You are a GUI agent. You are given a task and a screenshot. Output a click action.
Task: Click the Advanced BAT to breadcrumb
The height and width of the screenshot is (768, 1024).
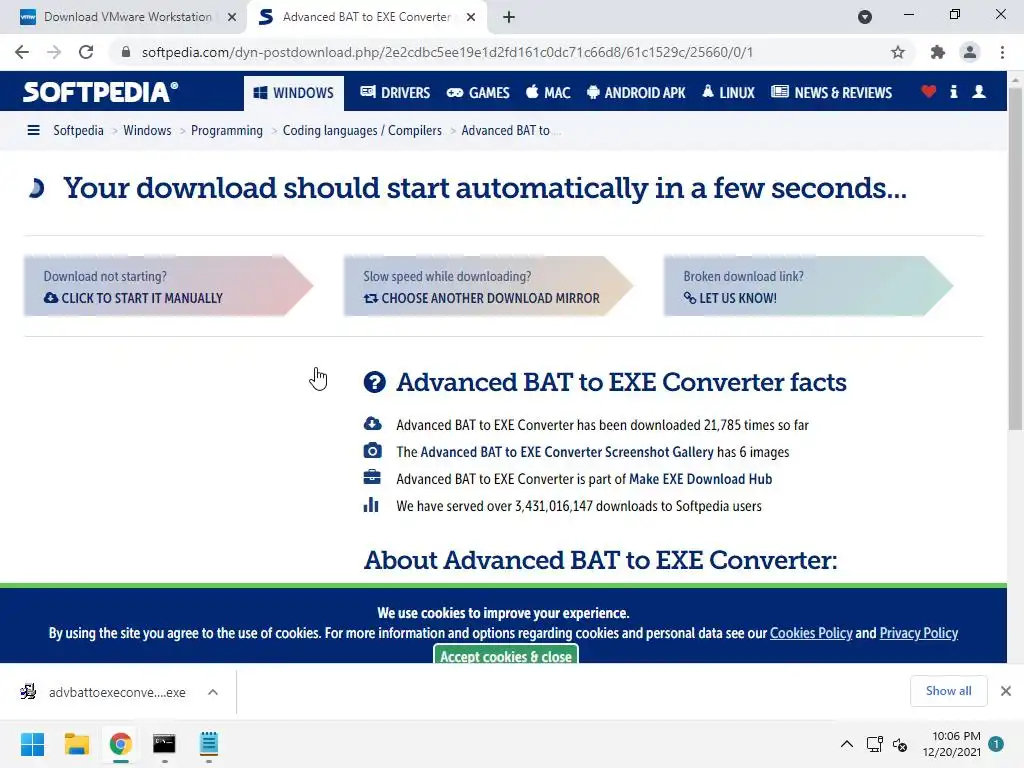click(x=505, y=131)
